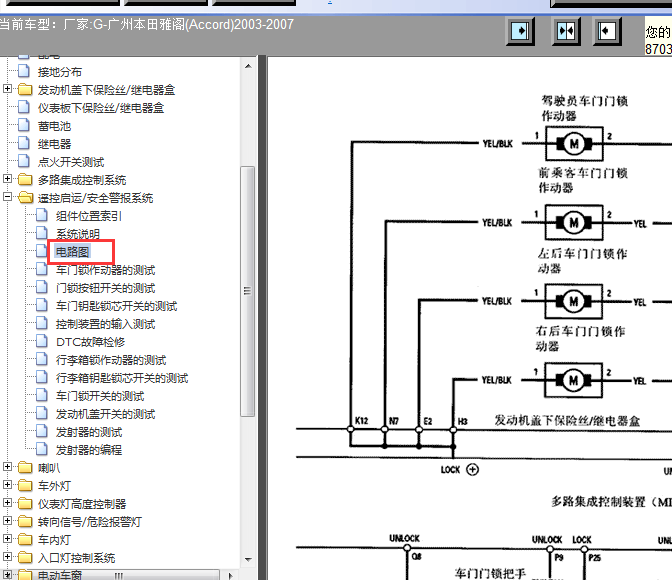Expand the 车内灯 tree node
This screenshot has width=672, height=580.
click(8, 540)
